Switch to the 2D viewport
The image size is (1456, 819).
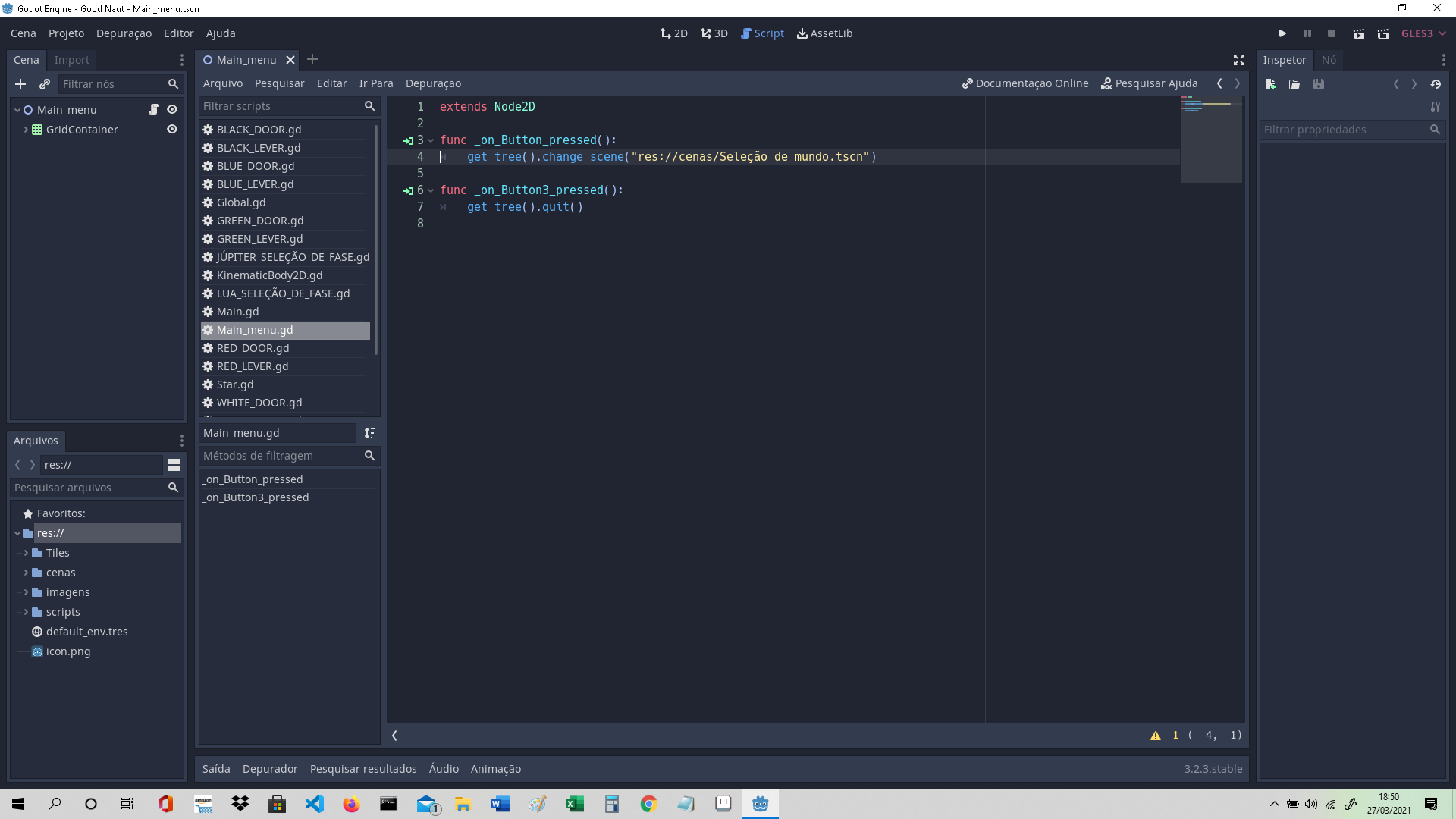pyautogui.click(x=673, y=33)
